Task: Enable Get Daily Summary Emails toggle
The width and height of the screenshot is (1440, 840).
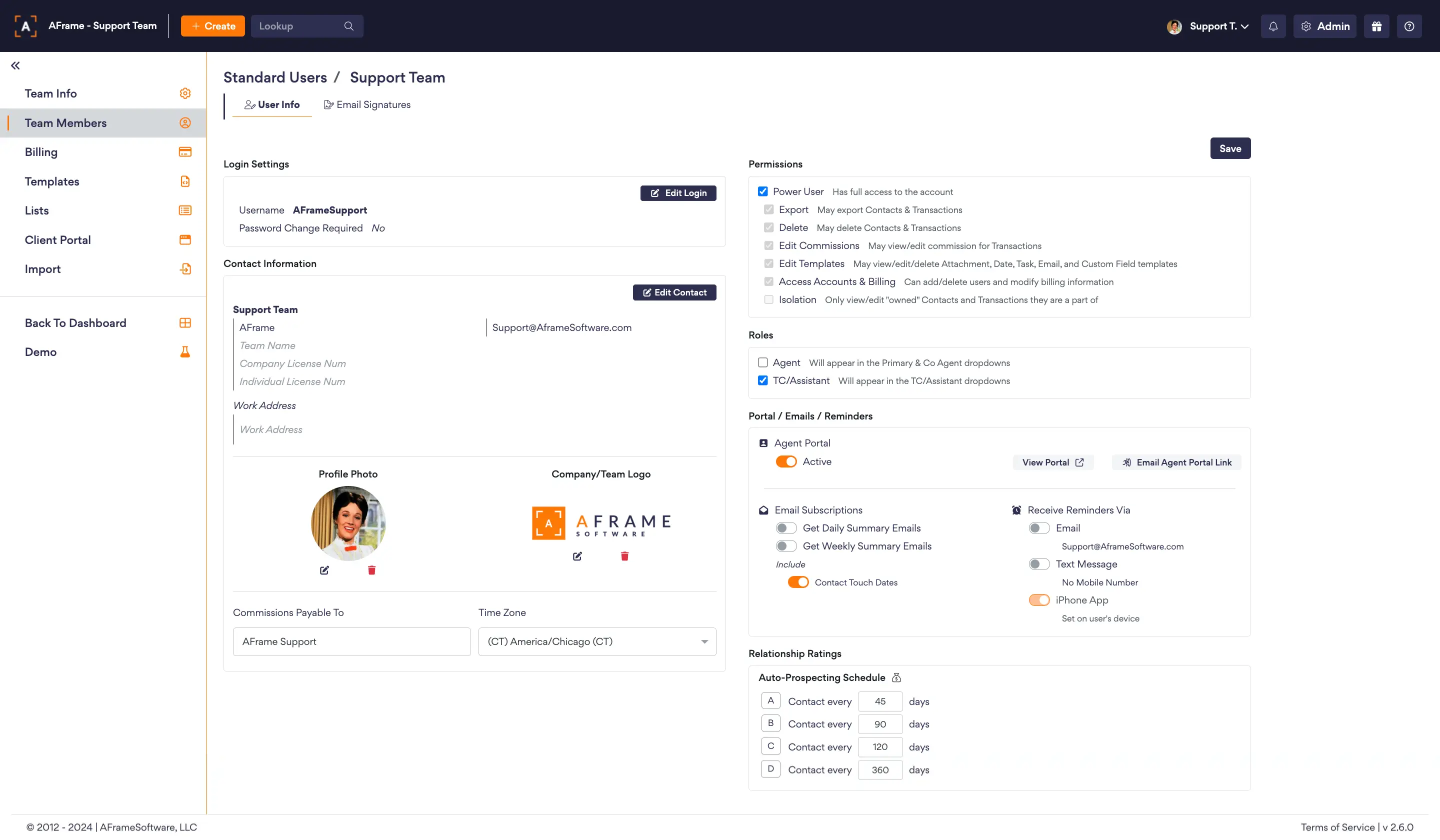Action: point(785,528)
